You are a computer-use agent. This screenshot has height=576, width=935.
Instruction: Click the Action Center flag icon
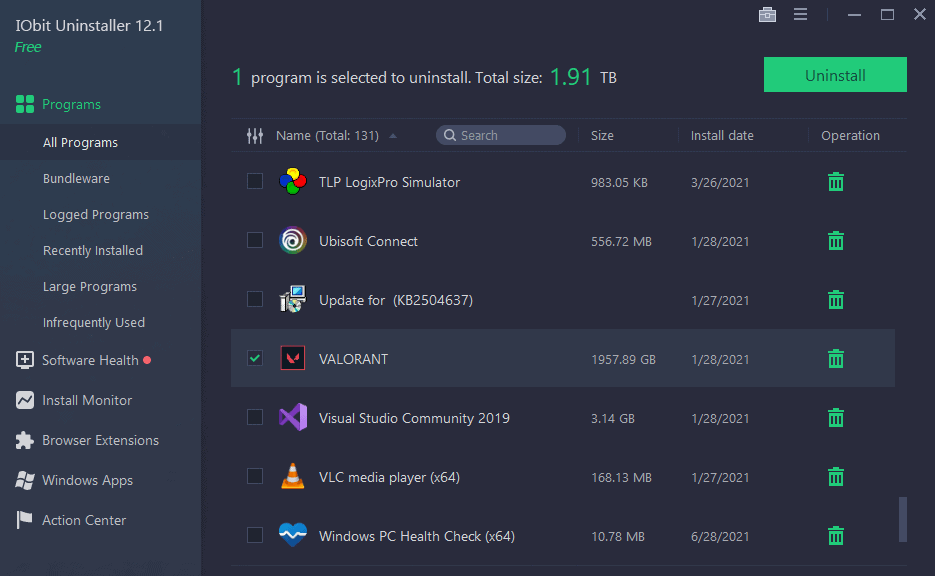coord(24,520)
